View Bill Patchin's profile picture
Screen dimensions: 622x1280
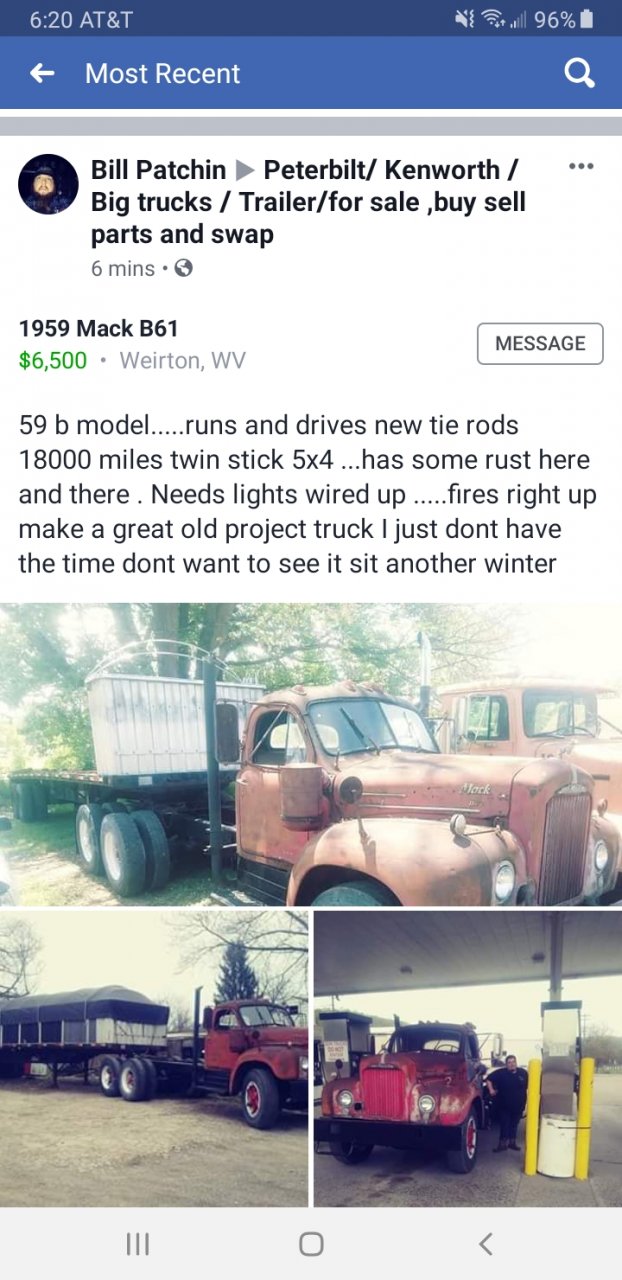click(48, 184)
